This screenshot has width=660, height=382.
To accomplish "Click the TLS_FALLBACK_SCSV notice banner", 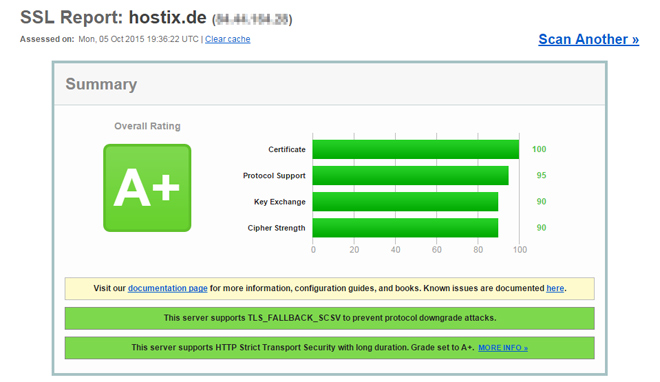I will pyautogui.click(x=330, y=318).
